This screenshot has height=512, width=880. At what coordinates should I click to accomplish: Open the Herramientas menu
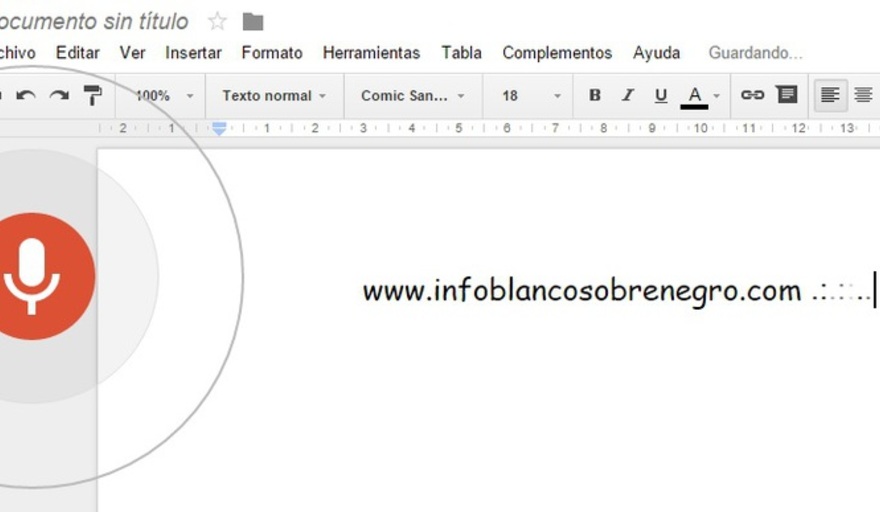(372, 53)
